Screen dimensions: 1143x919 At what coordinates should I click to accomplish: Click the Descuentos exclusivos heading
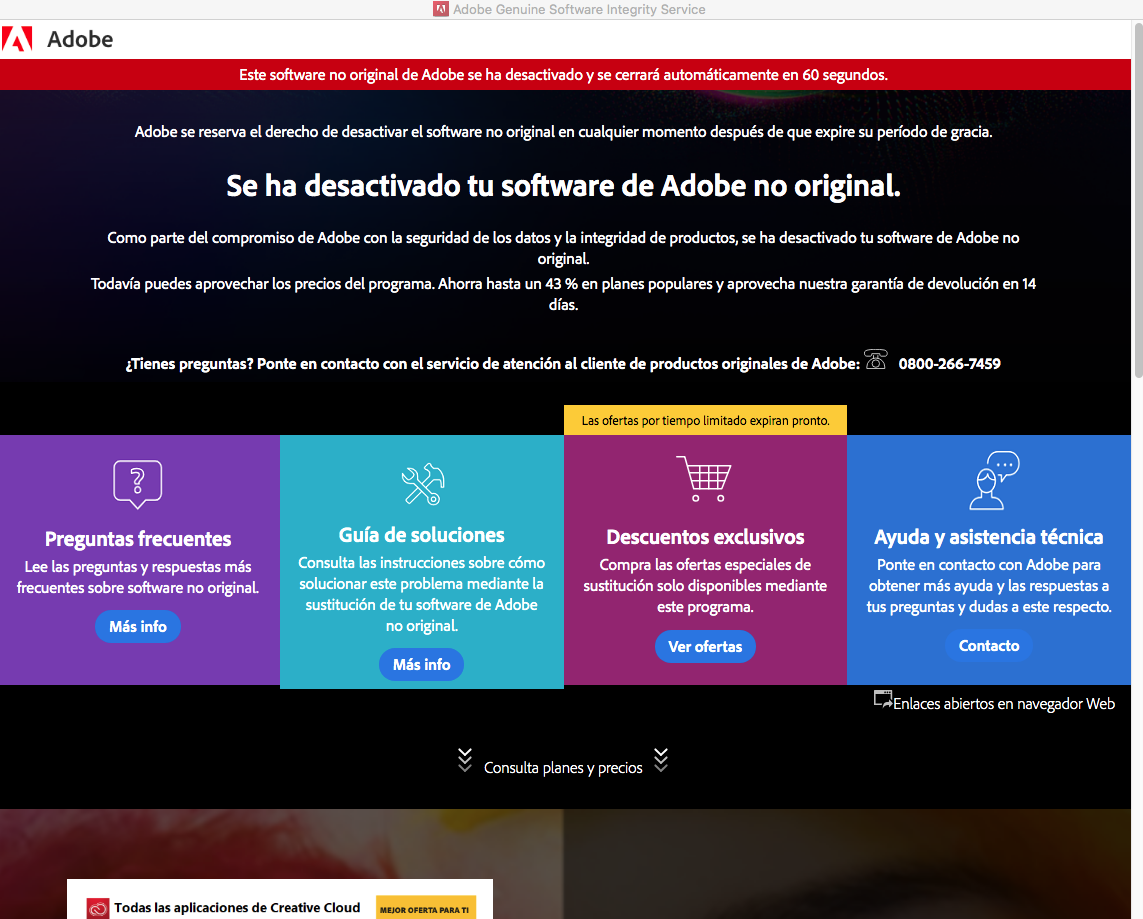(x=705, y=537)
